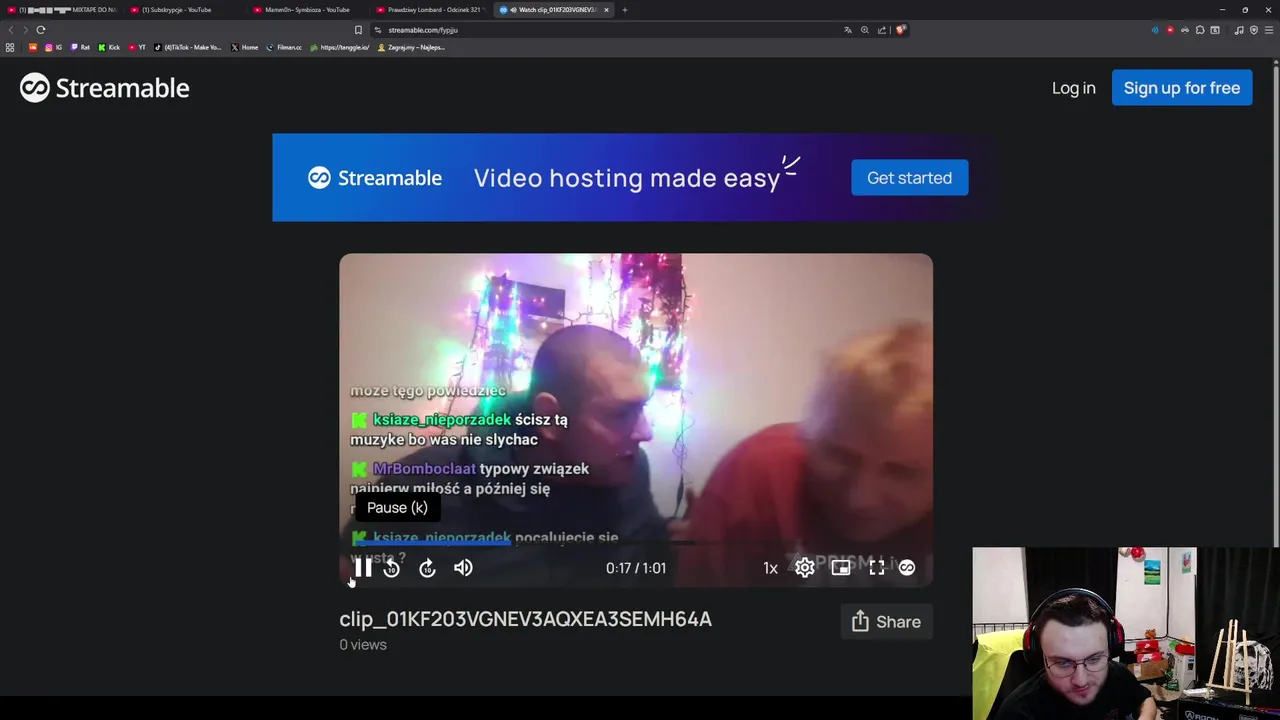Open the Filman.cc bookmark
Viewport: 1280px width, 720px height.
point(284,47)
